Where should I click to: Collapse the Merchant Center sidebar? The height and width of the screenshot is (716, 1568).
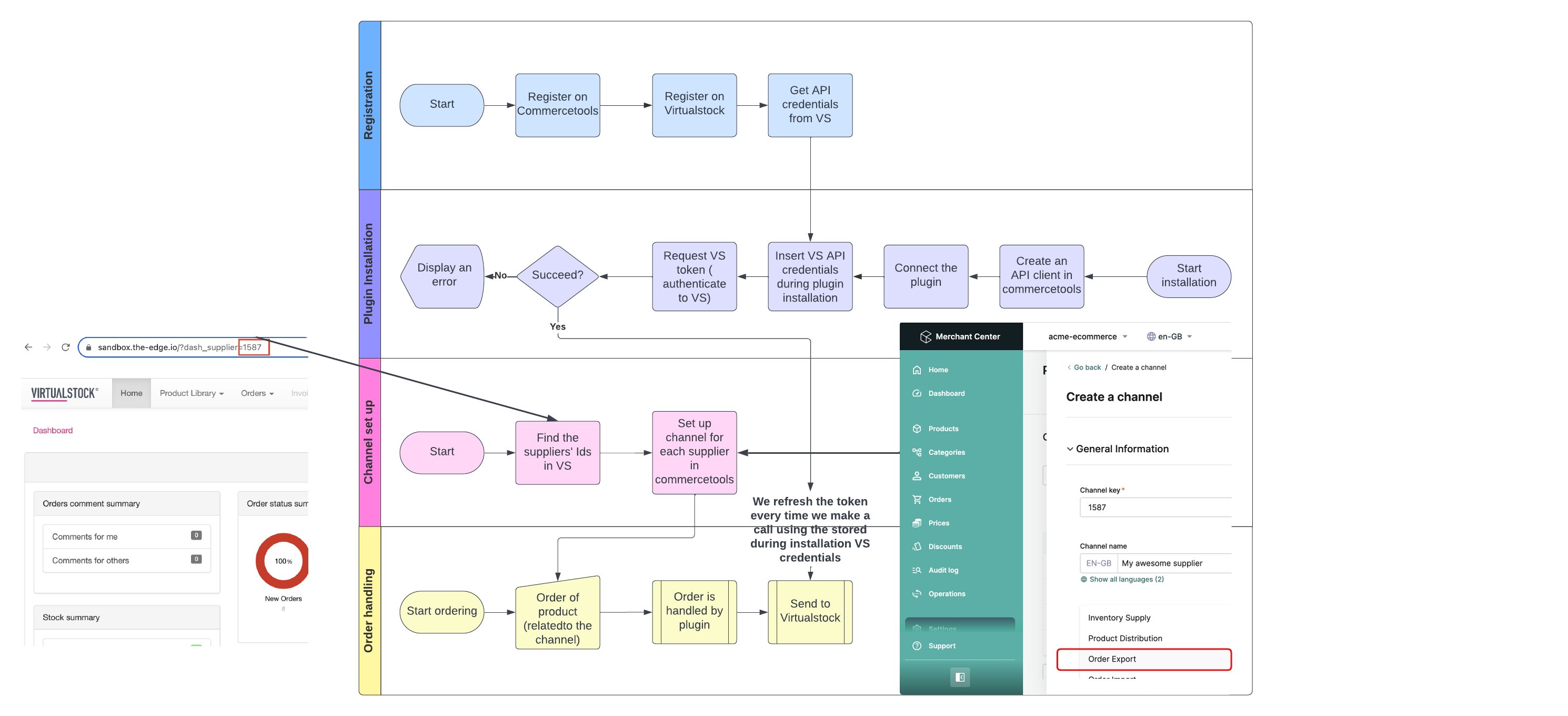click(960, 677)
